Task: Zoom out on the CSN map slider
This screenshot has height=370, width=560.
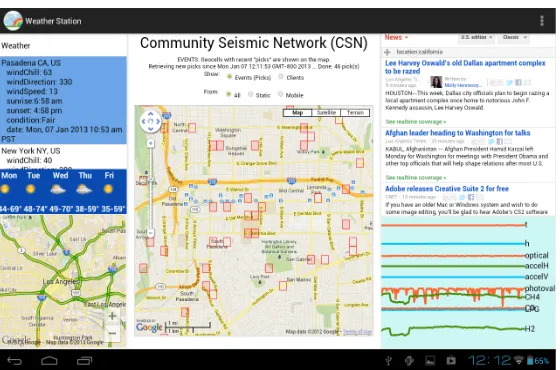Action: [150, 233]
